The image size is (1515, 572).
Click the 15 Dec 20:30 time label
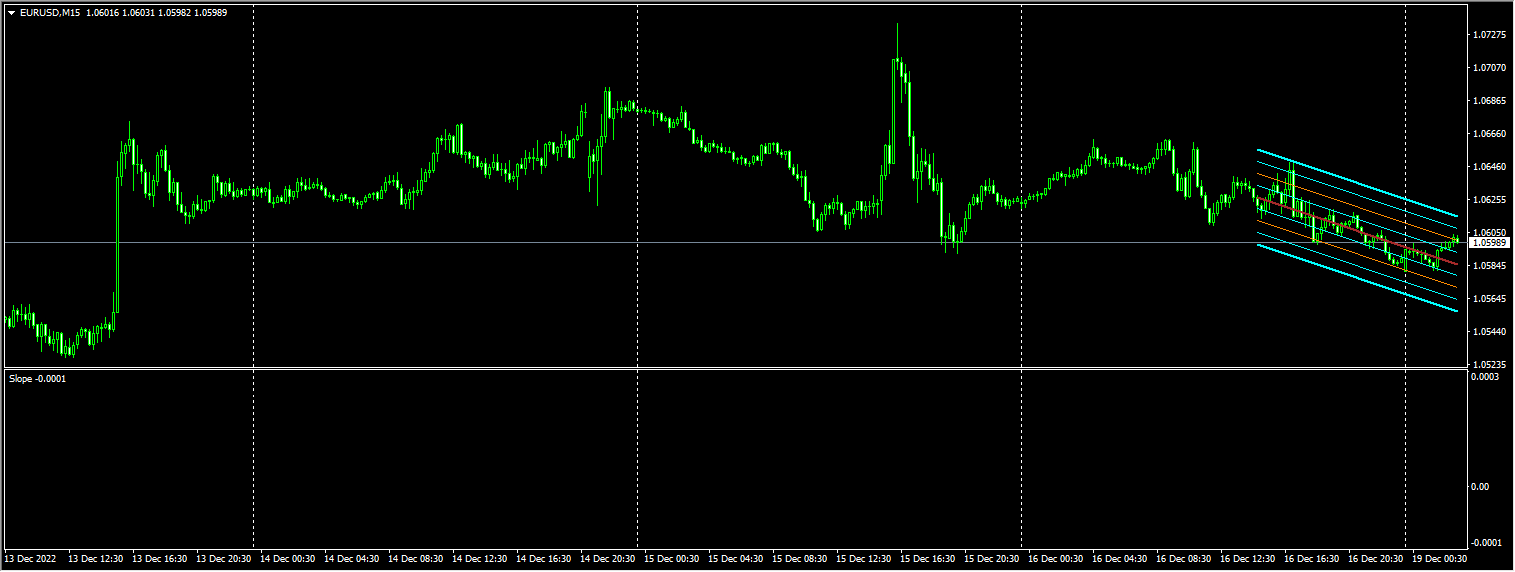(992, 559)
